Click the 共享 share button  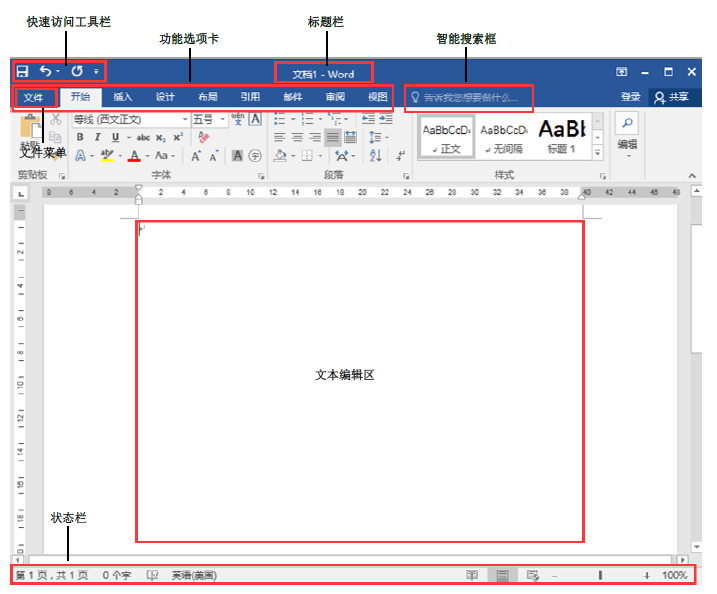click(x=672, y=98)
